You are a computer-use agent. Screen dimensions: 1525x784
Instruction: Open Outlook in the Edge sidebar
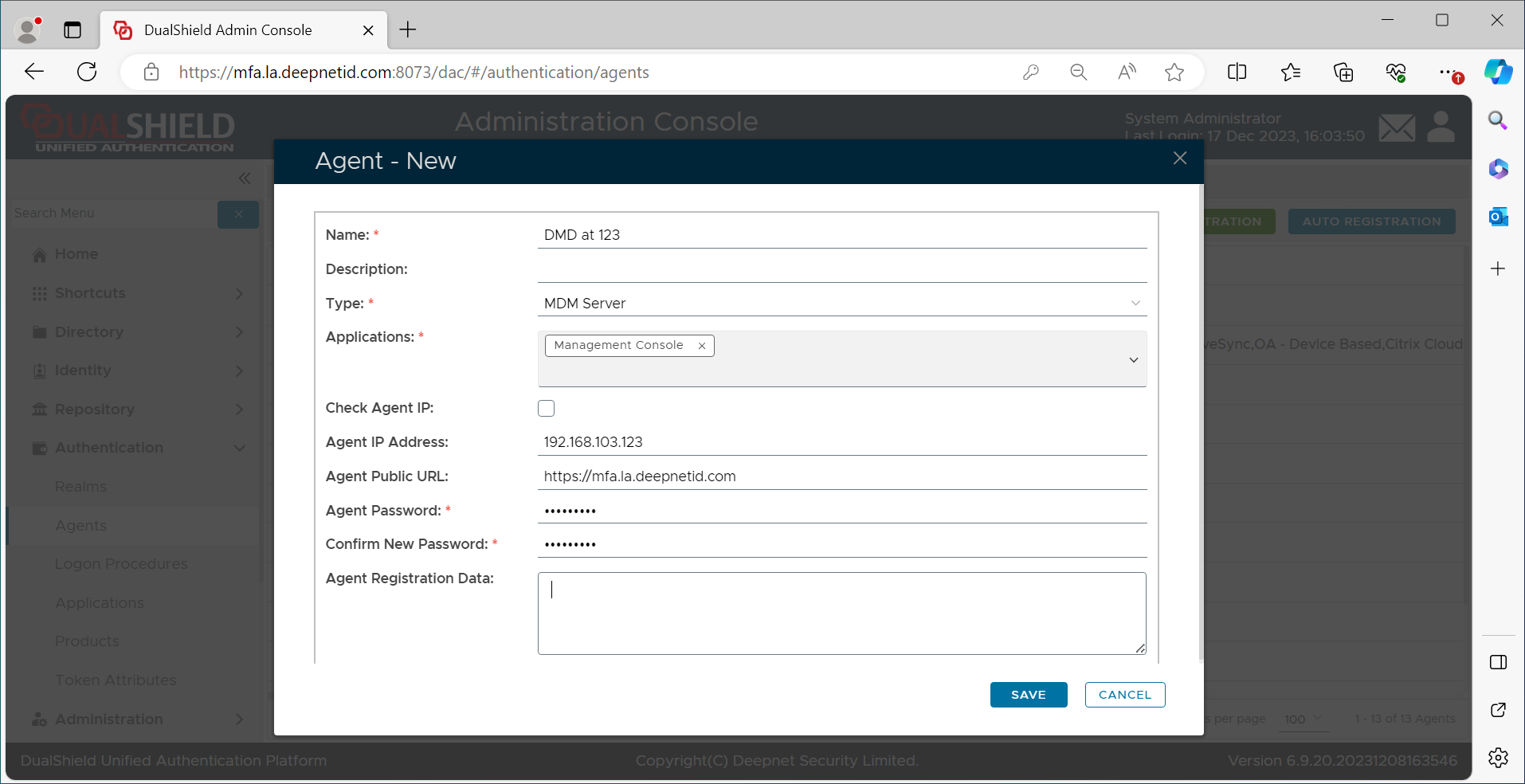coord(1498,217)
